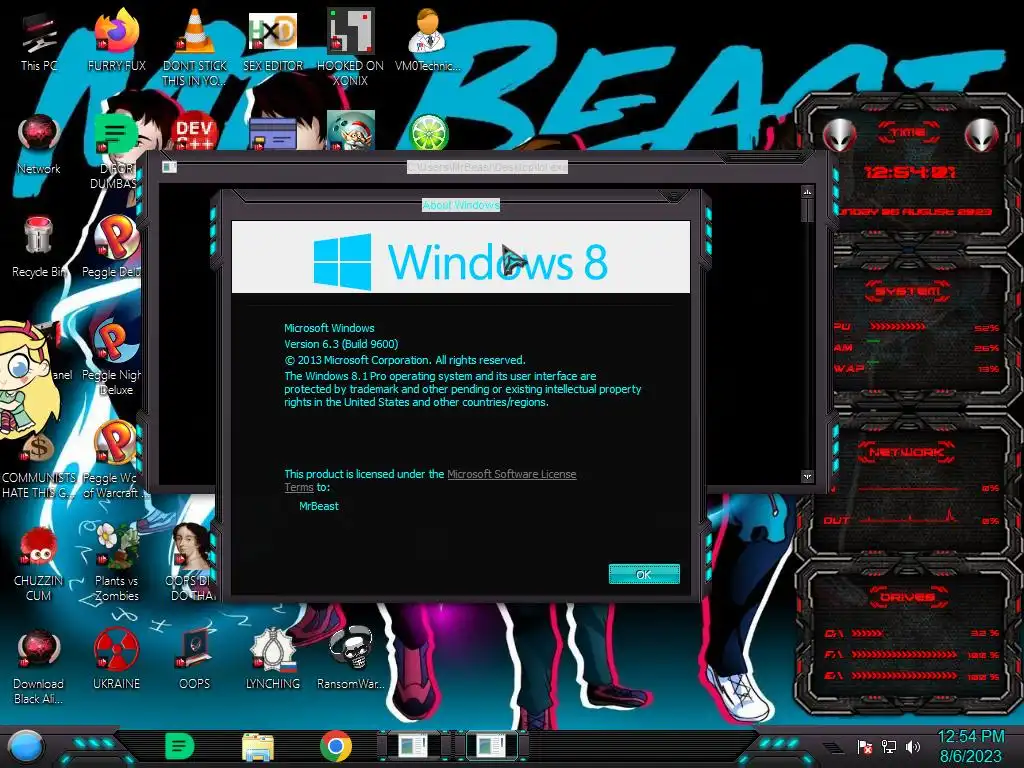Click the left alien head on TIME gadget

coord(839,136)
